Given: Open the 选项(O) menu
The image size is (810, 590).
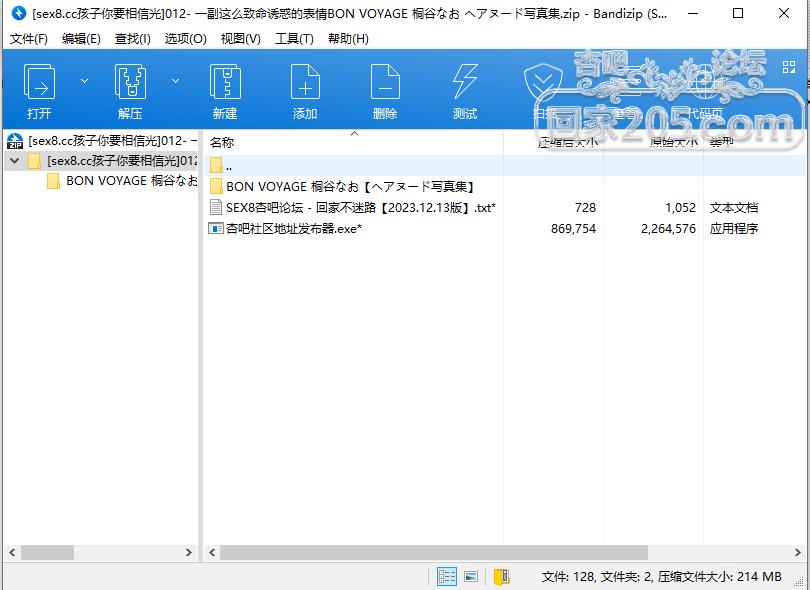Looking at the screenshot, I should 185,38.
